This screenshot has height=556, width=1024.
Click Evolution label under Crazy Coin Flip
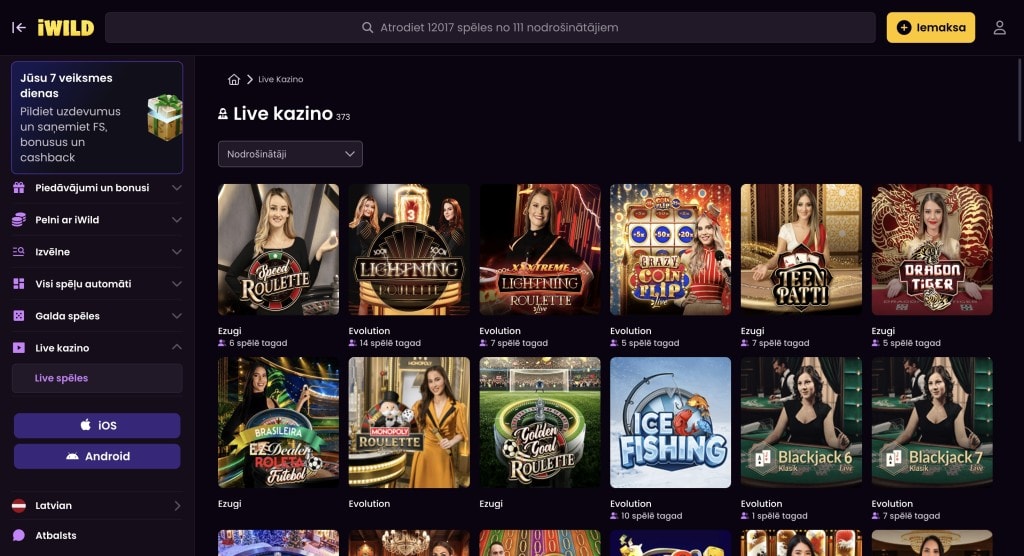pyautogui.click(x=630, y=331)
